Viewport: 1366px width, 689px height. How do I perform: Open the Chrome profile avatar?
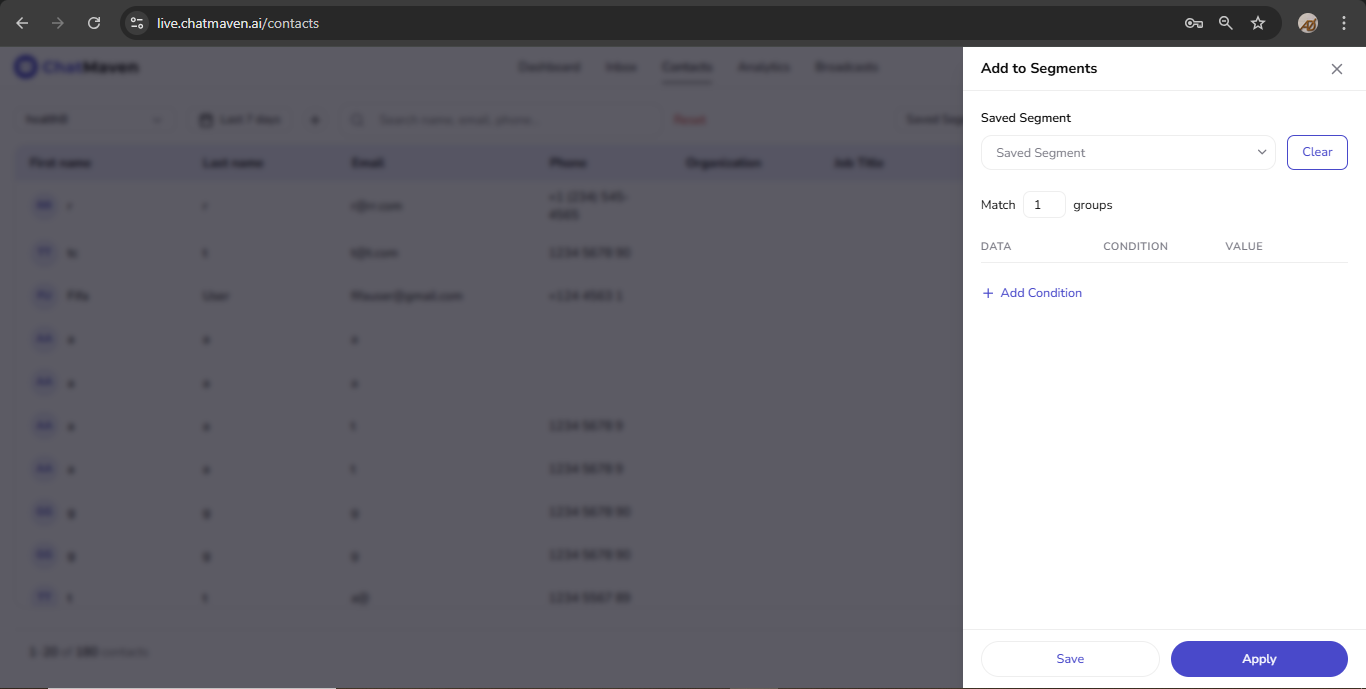[1308, 23]
